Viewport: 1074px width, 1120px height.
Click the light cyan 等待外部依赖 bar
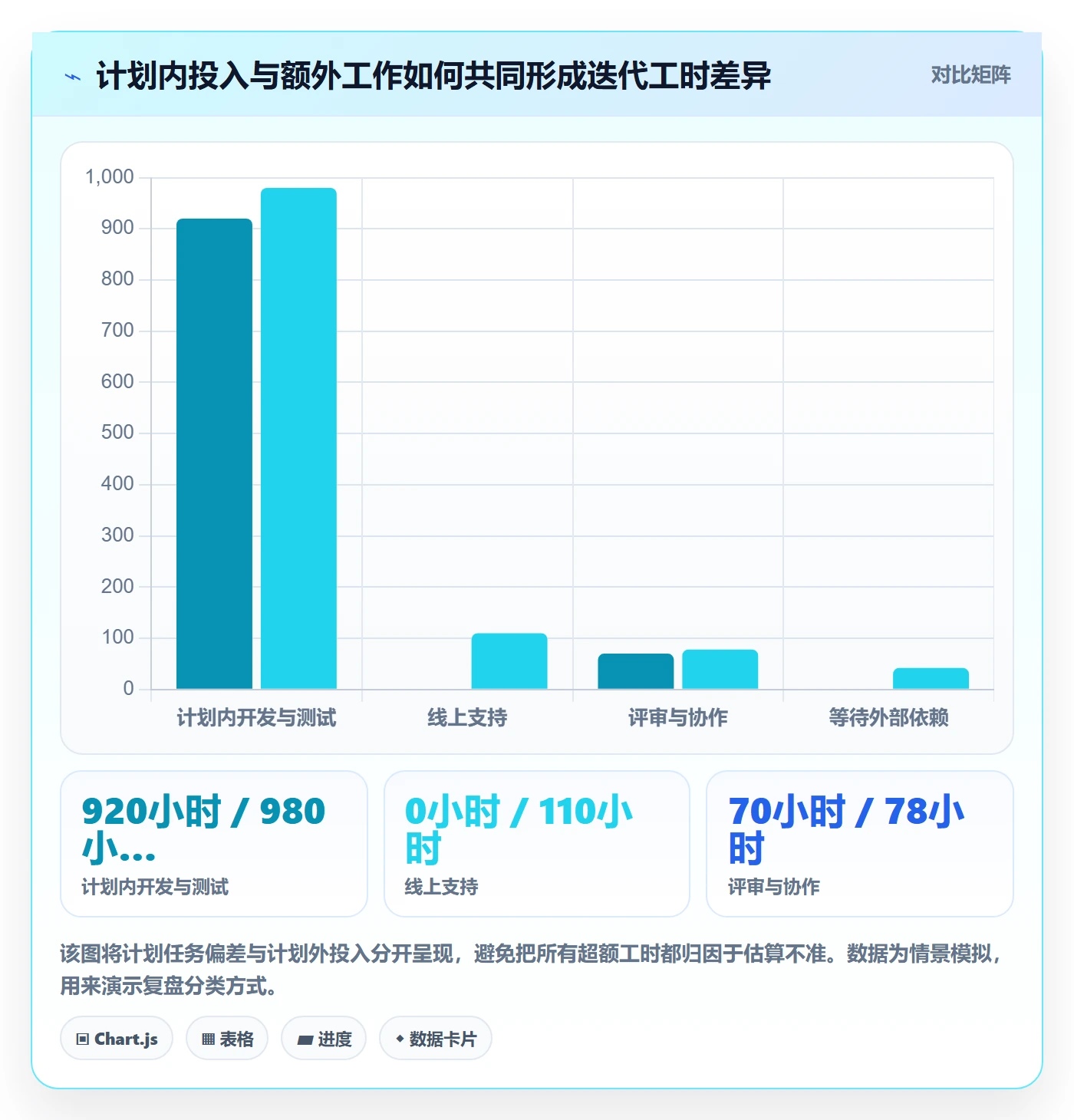coord(931,678)
